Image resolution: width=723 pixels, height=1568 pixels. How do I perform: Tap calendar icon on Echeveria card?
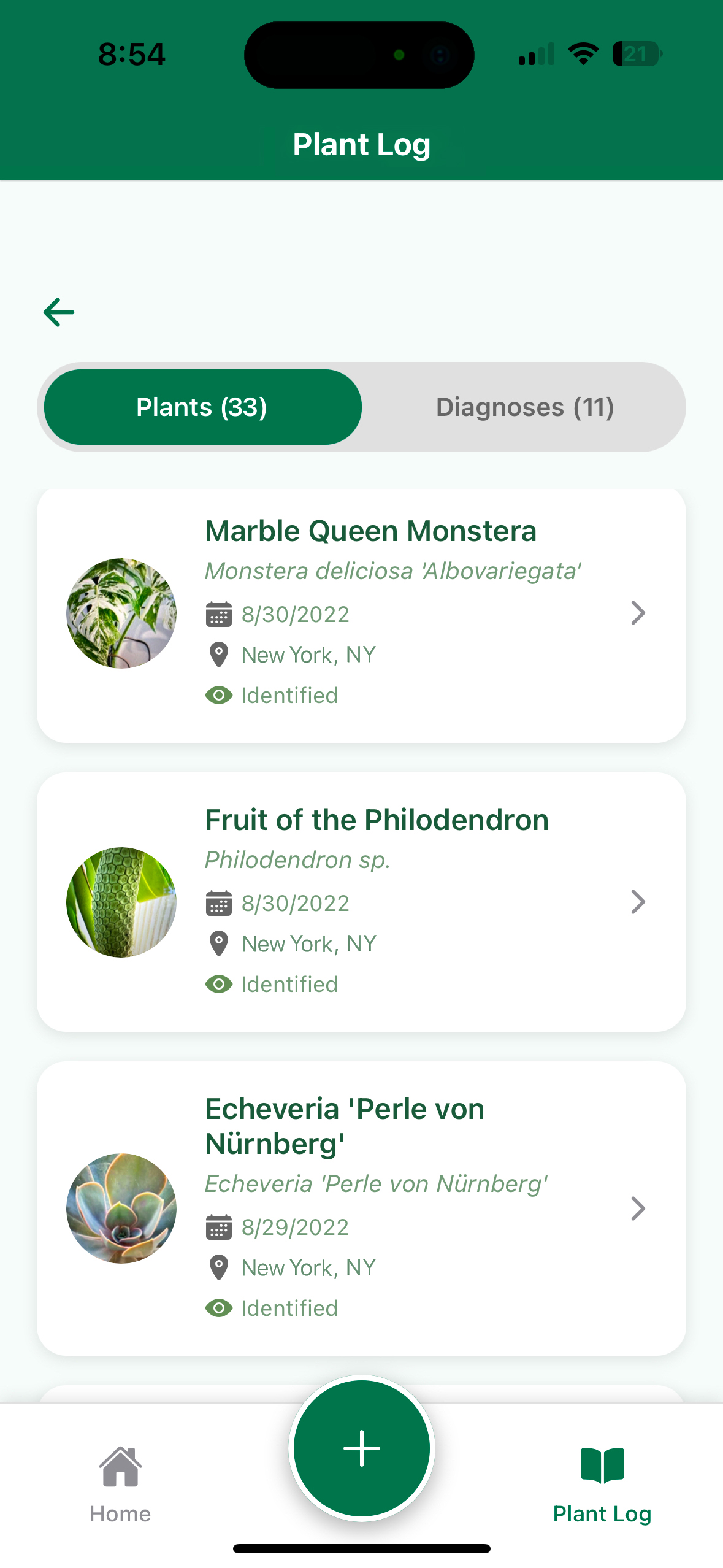tap(218, 1227)
